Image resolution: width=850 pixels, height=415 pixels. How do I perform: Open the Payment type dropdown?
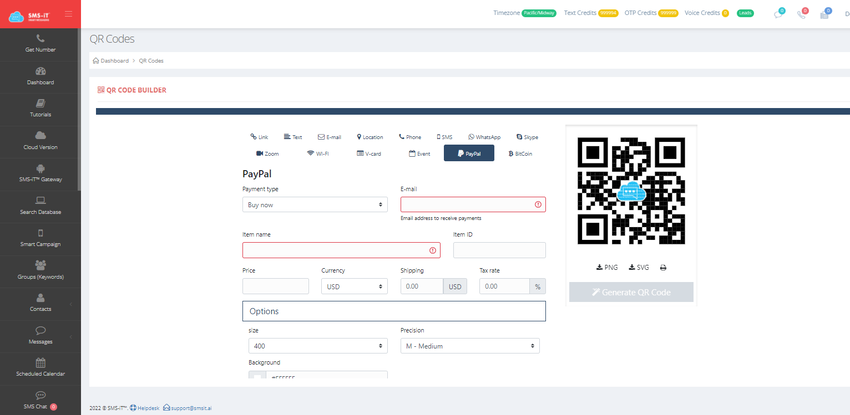pos(315,205)
